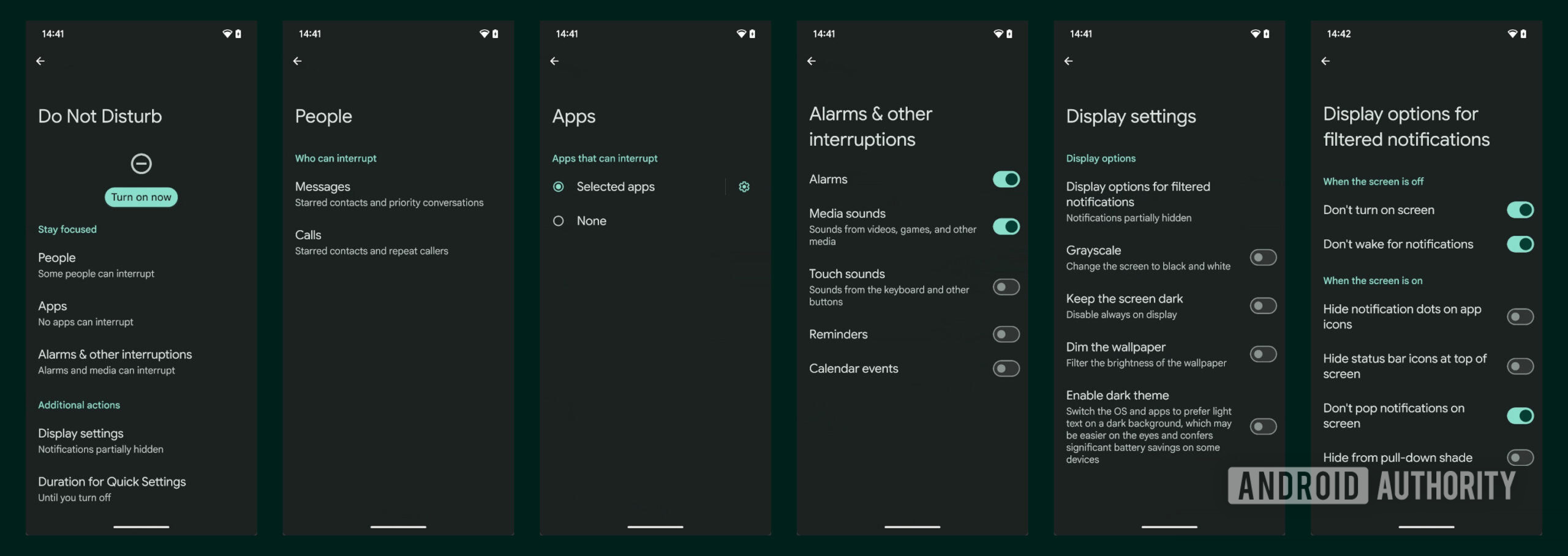The width and height of the screenshot is (1568, 556).
Task: Click the back arrow on the Apps screen
Action: (555, 61)
